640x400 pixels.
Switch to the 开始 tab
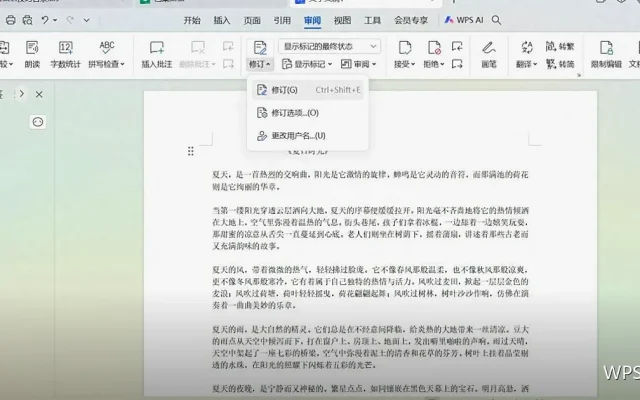pos(192,20)
